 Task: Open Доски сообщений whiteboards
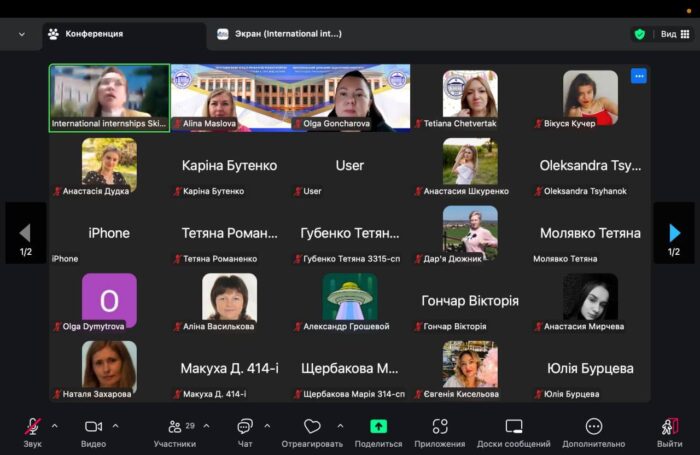pos(514,427)
